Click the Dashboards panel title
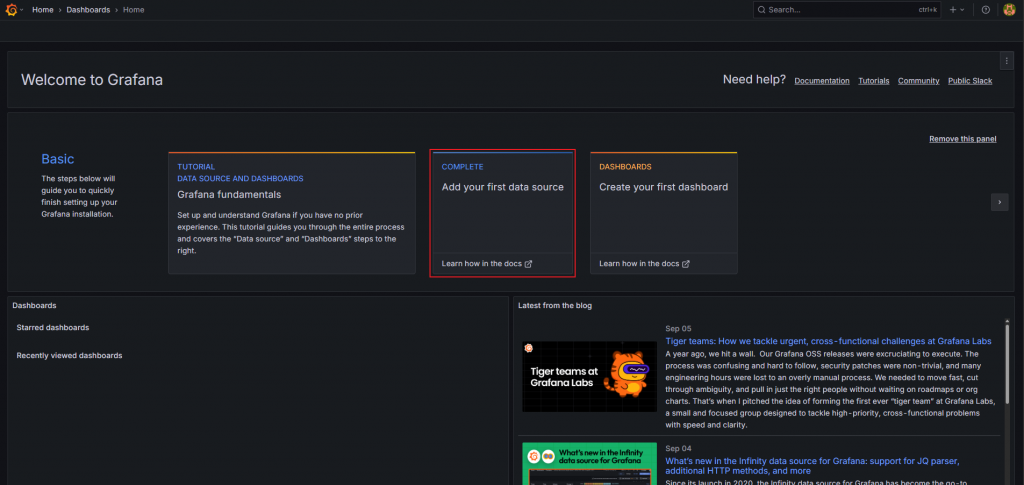Image resolution: width=1024 pixels, height=485 pixels. pos(34,305)
